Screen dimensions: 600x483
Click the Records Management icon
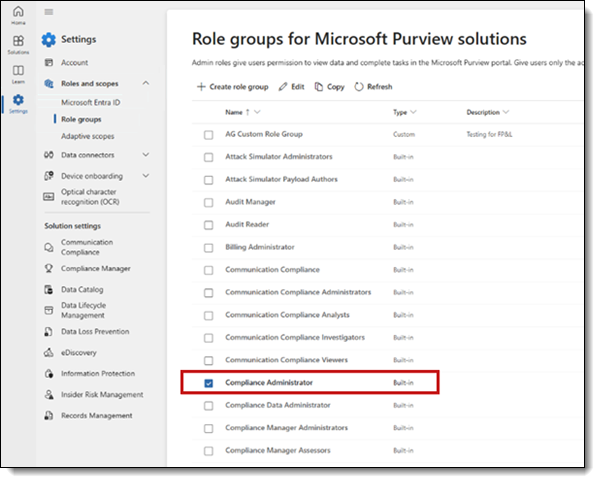click(x=49, y=416)
